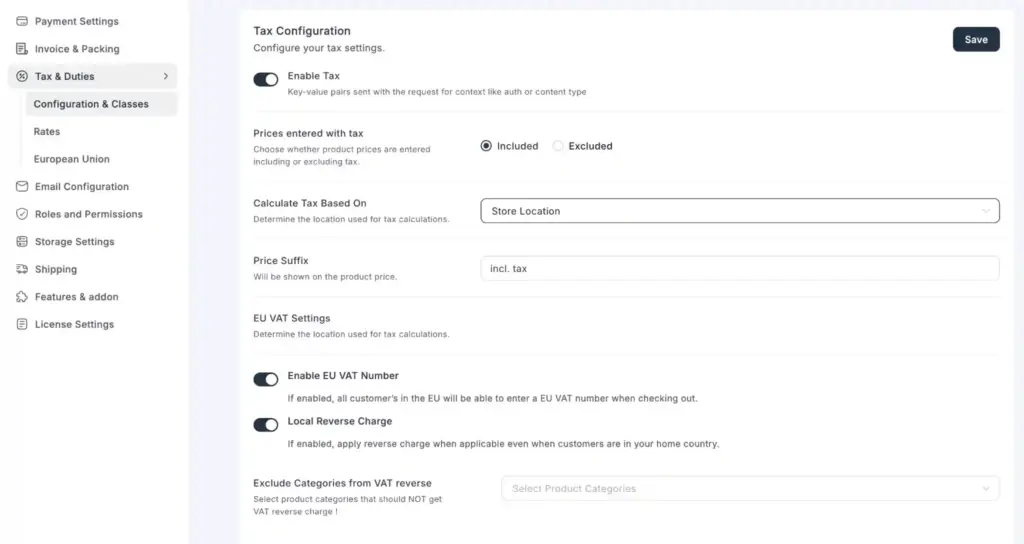Image resolution: width=1024 pixels, height=544 pixels.
Task: Click the Features & addon puzzle icon
Action: (22, 296)
